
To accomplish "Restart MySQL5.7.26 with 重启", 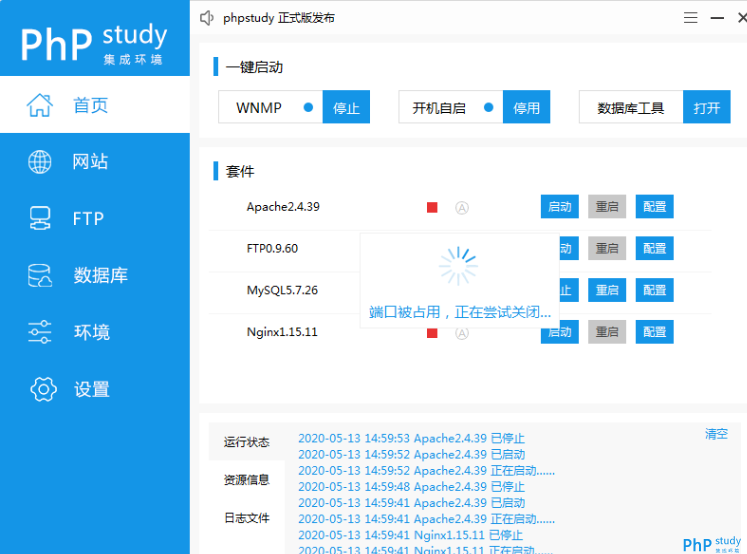I will (x=606, y=290).
